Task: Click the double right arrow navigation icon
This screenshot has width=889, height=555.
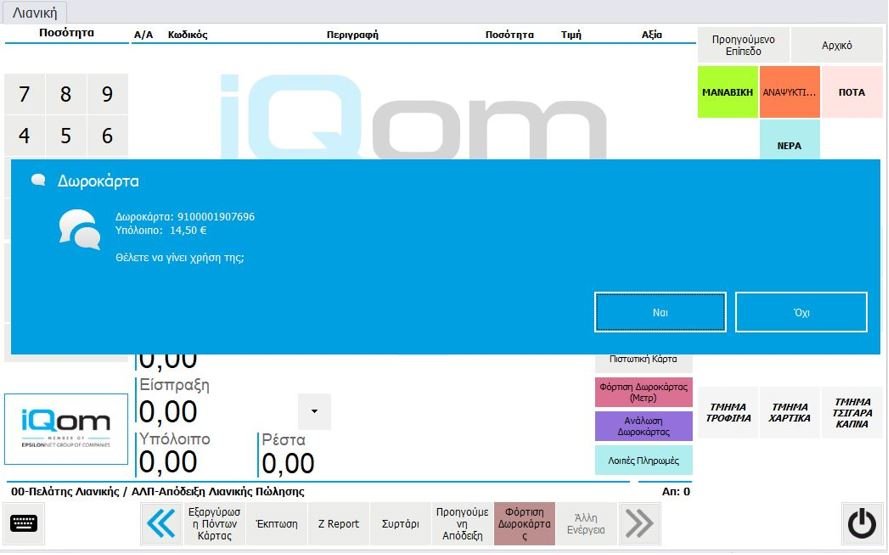Action: tap(639, 523)
